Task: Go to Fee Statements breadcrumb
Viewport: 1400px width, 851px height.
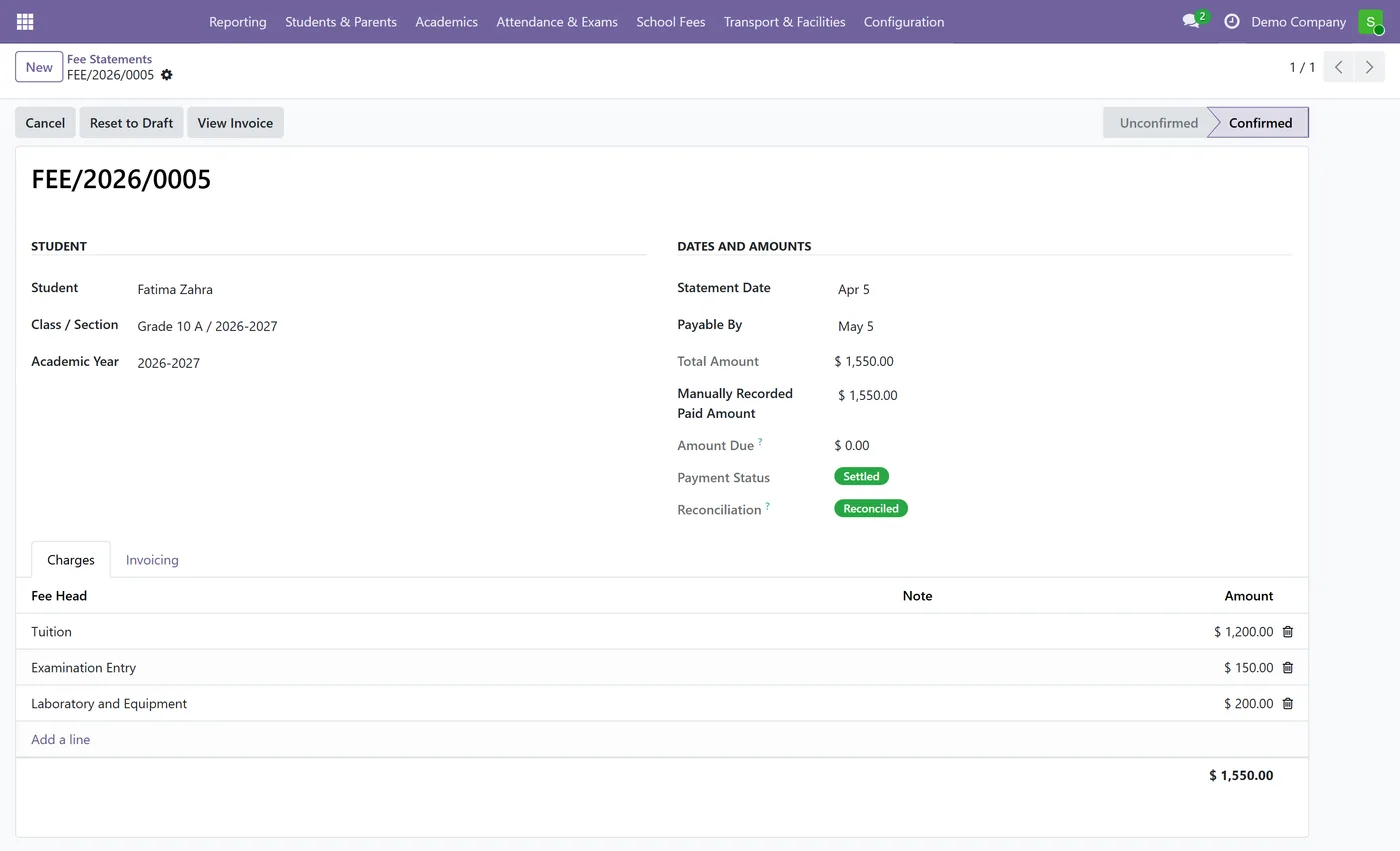Action: pyautogui.click(x=109, y=59)
